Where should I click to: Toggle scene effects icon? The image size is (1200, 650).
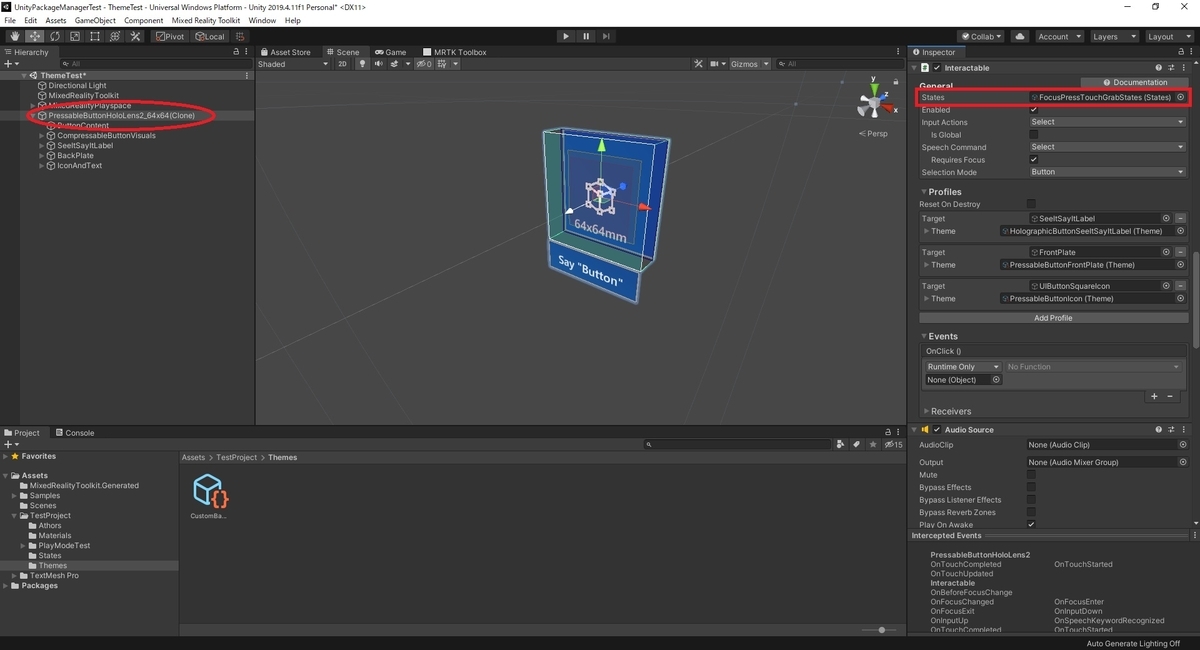[x=396, y=64]
